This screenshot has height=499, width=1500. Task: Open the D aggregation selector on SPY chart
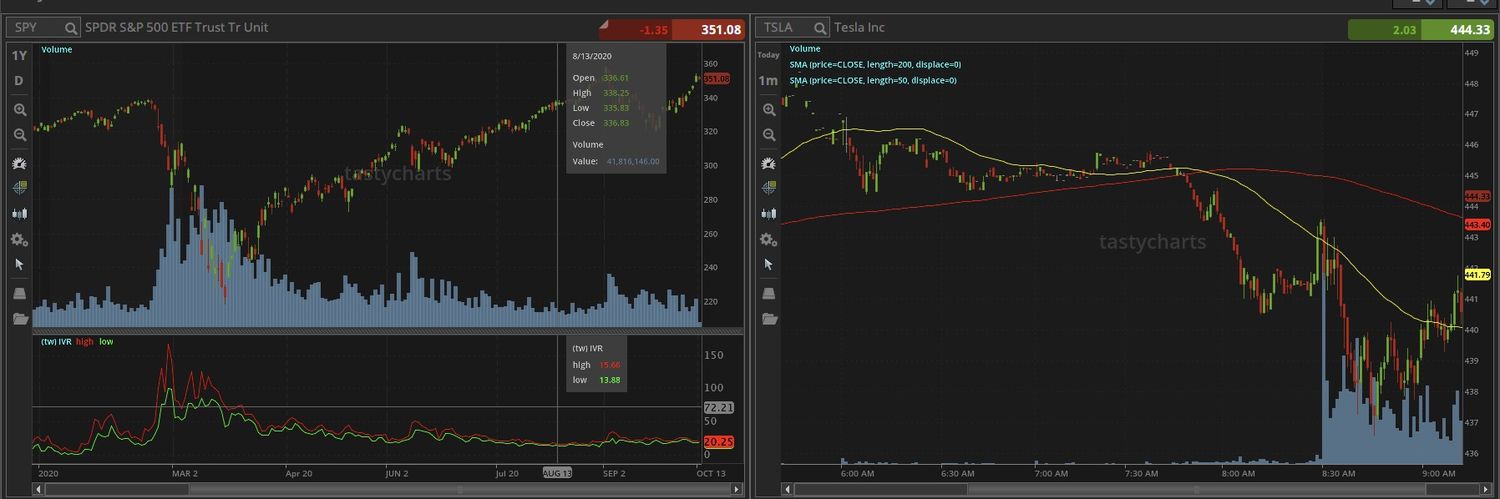pyautogui.click(x=19, y=80)
